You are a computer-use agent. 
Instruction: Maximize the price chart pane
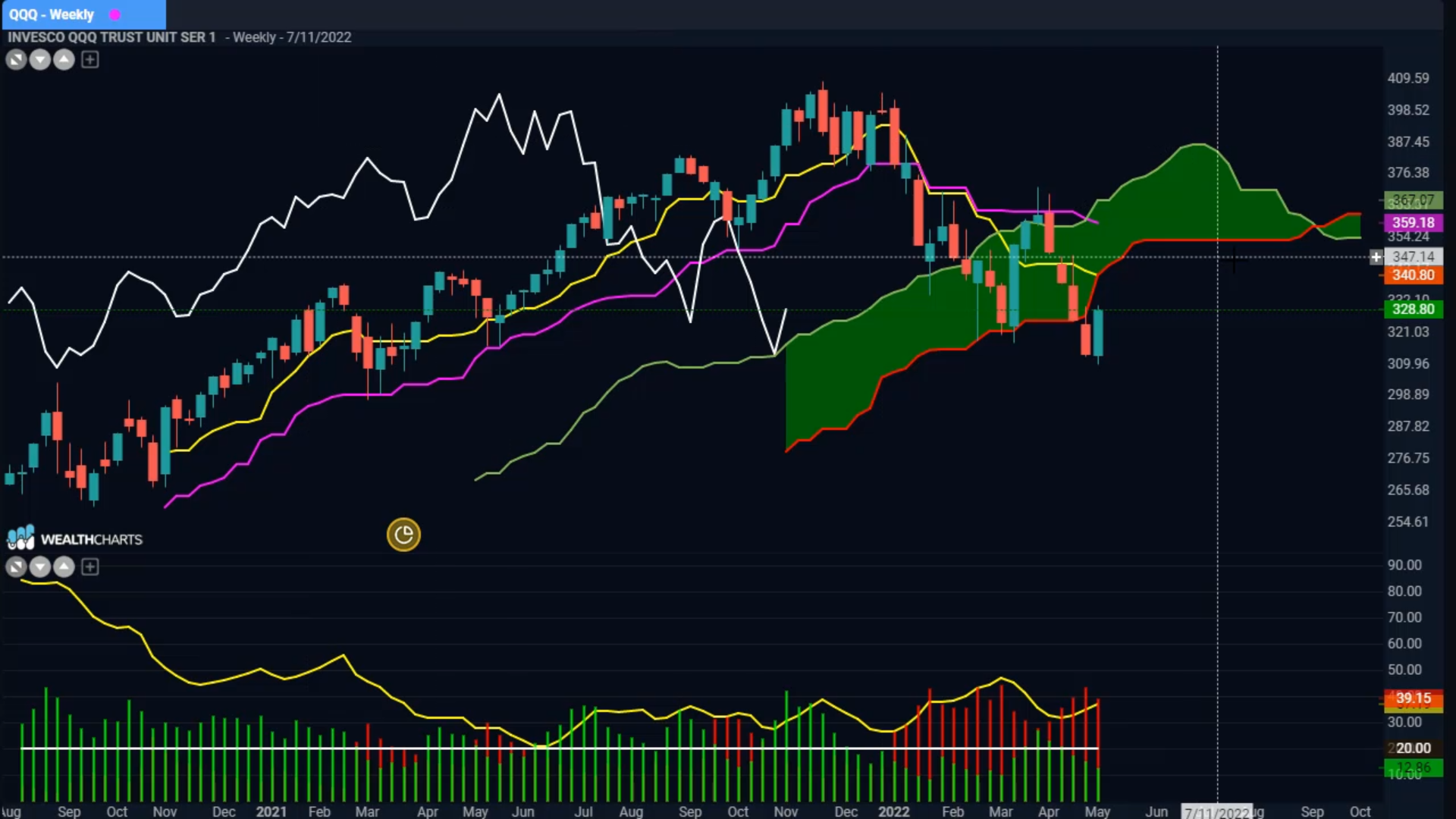(x=16, y=59)
